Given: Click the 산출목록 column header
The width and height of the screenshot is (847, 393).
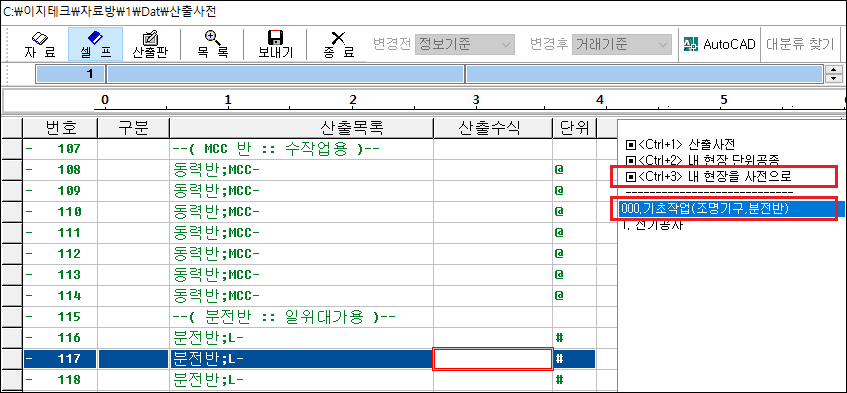Looking at the screenshot, I should (301, 128).
